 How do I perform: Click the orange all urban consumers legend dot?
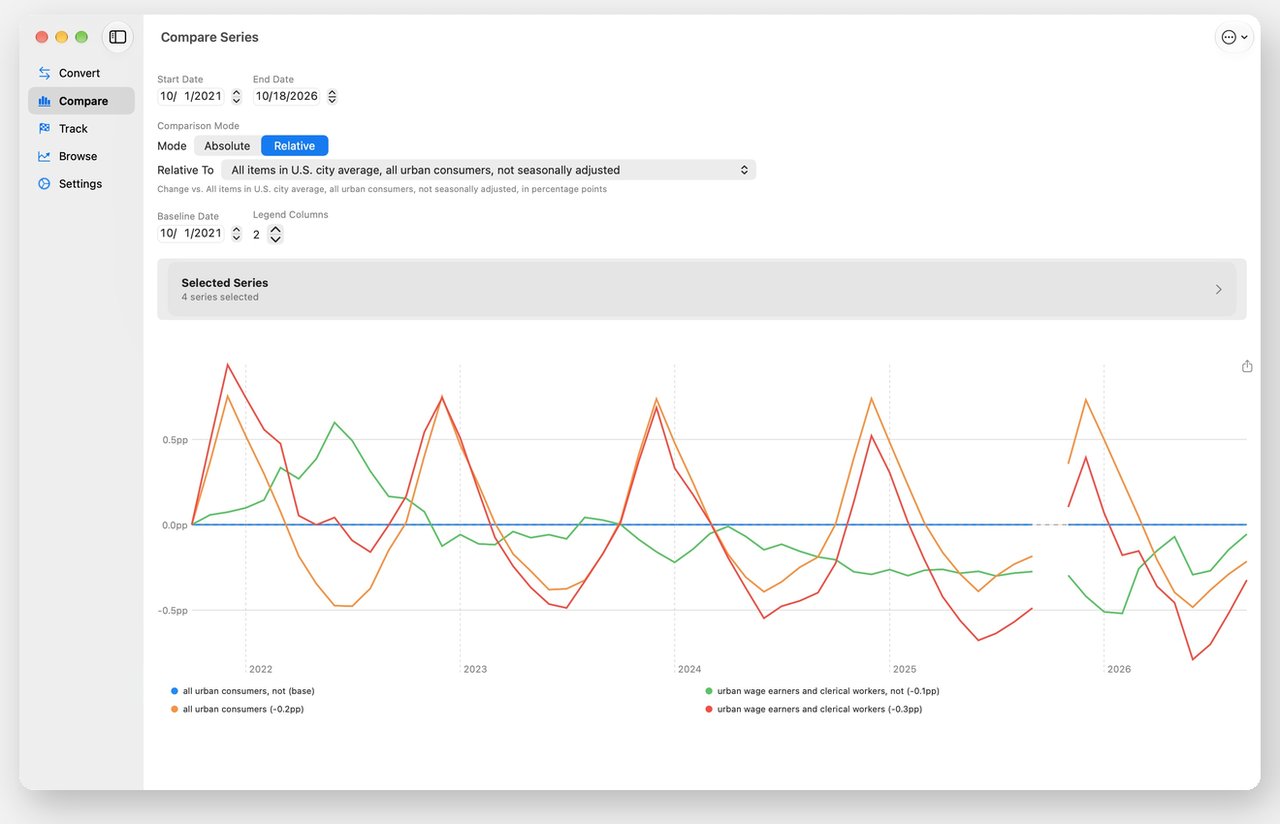pos(175,709)
